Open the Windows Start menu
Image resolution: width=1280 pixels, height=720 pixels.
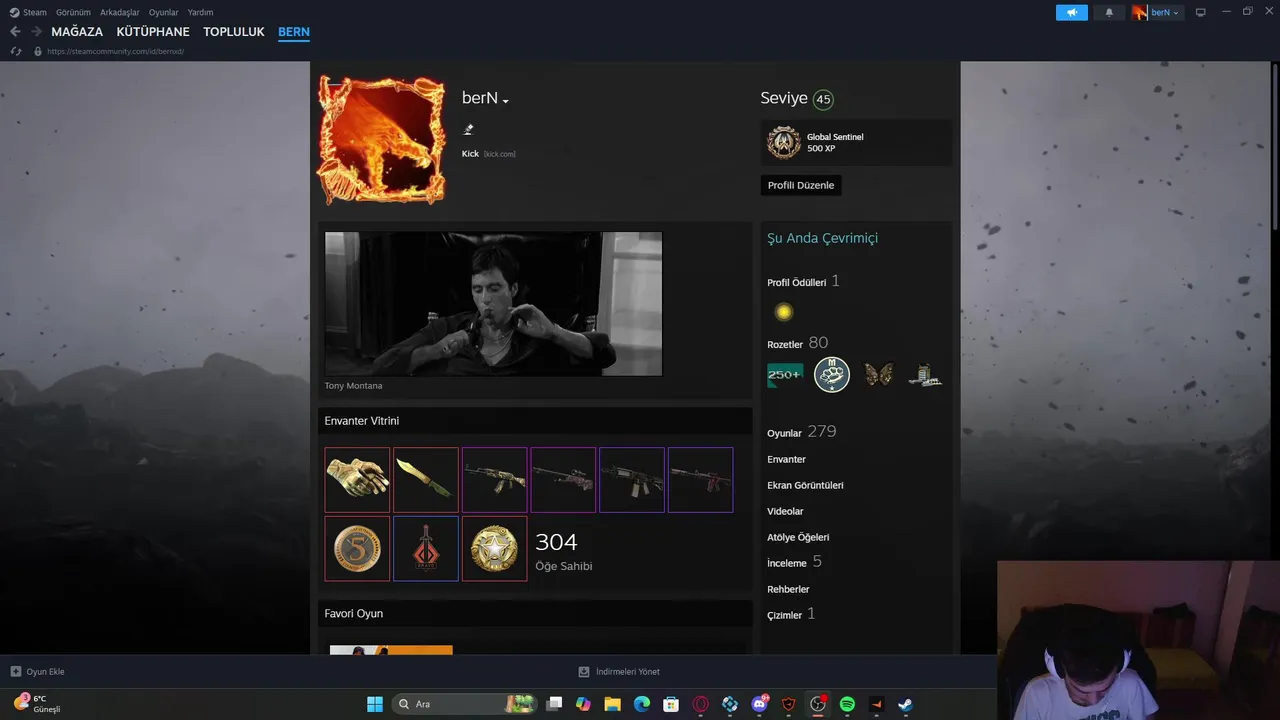click(375, 704)
